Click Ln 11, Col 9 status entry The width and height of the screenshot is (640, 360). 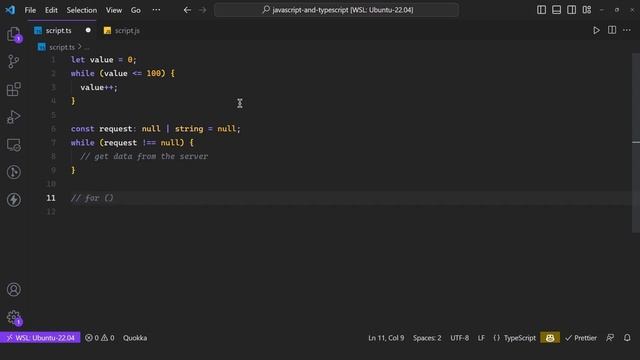click(x=386, y=338)
